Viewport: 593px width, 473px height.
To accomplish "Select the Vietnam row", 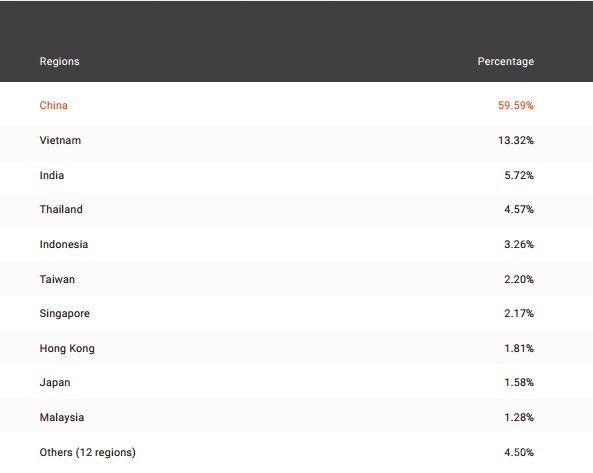I will tap(296, 140).
